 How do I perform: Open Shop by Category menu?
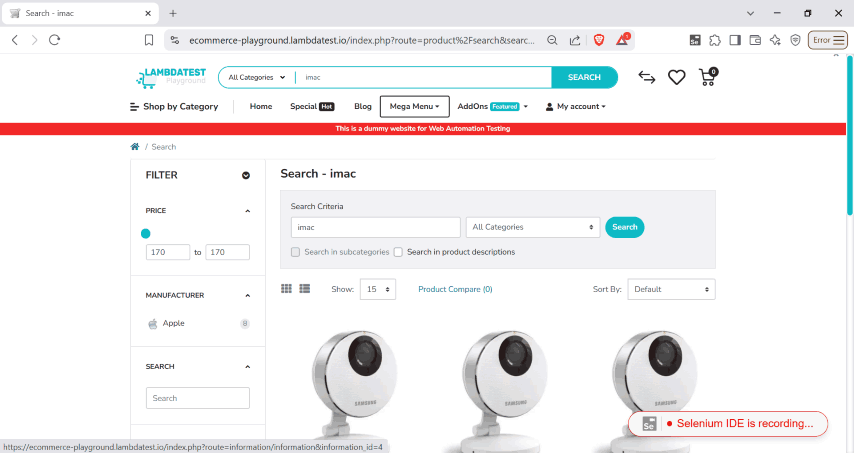point(174,107)
